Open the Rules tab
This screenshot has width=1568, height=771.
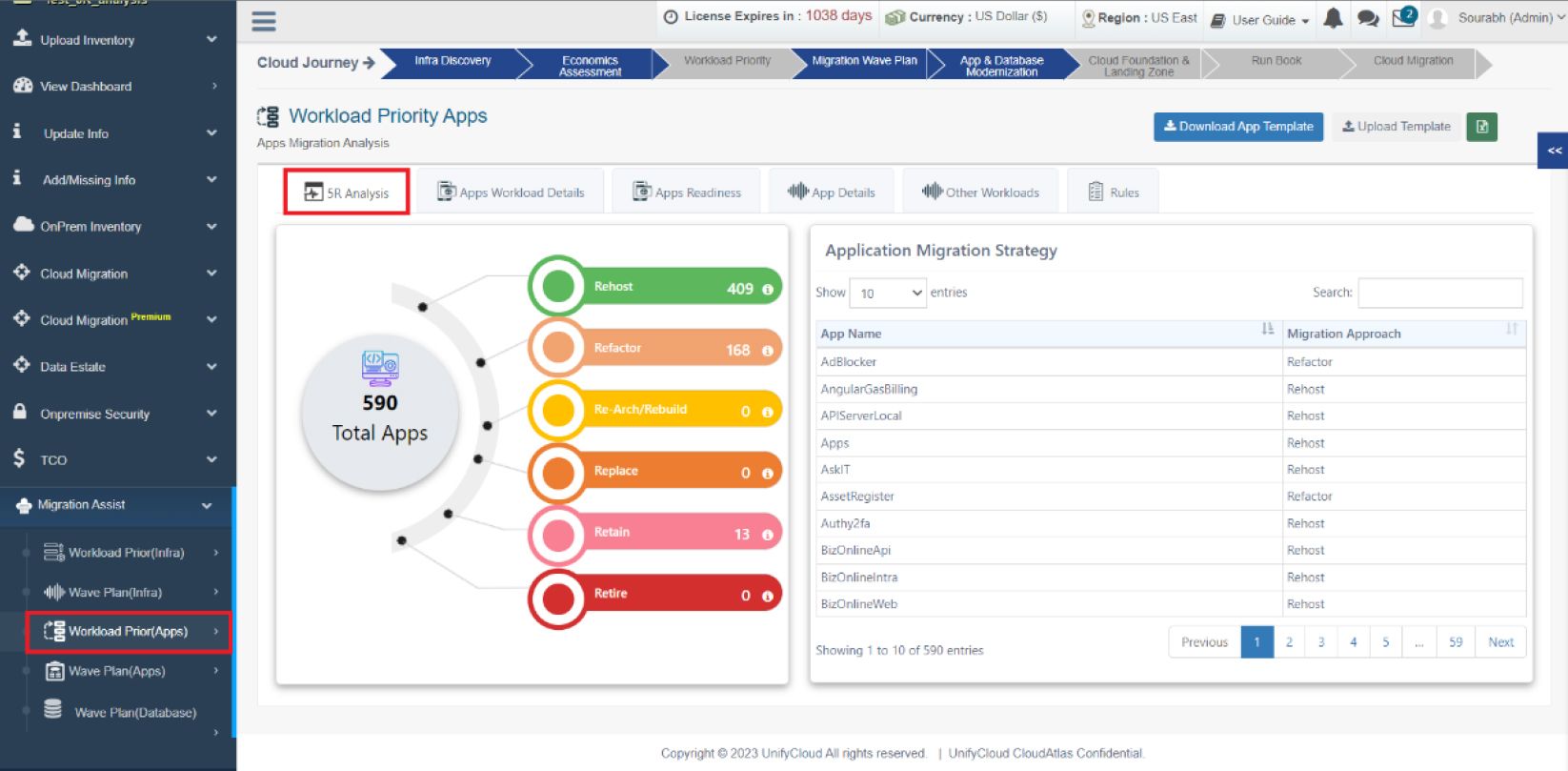point(1114,193)
